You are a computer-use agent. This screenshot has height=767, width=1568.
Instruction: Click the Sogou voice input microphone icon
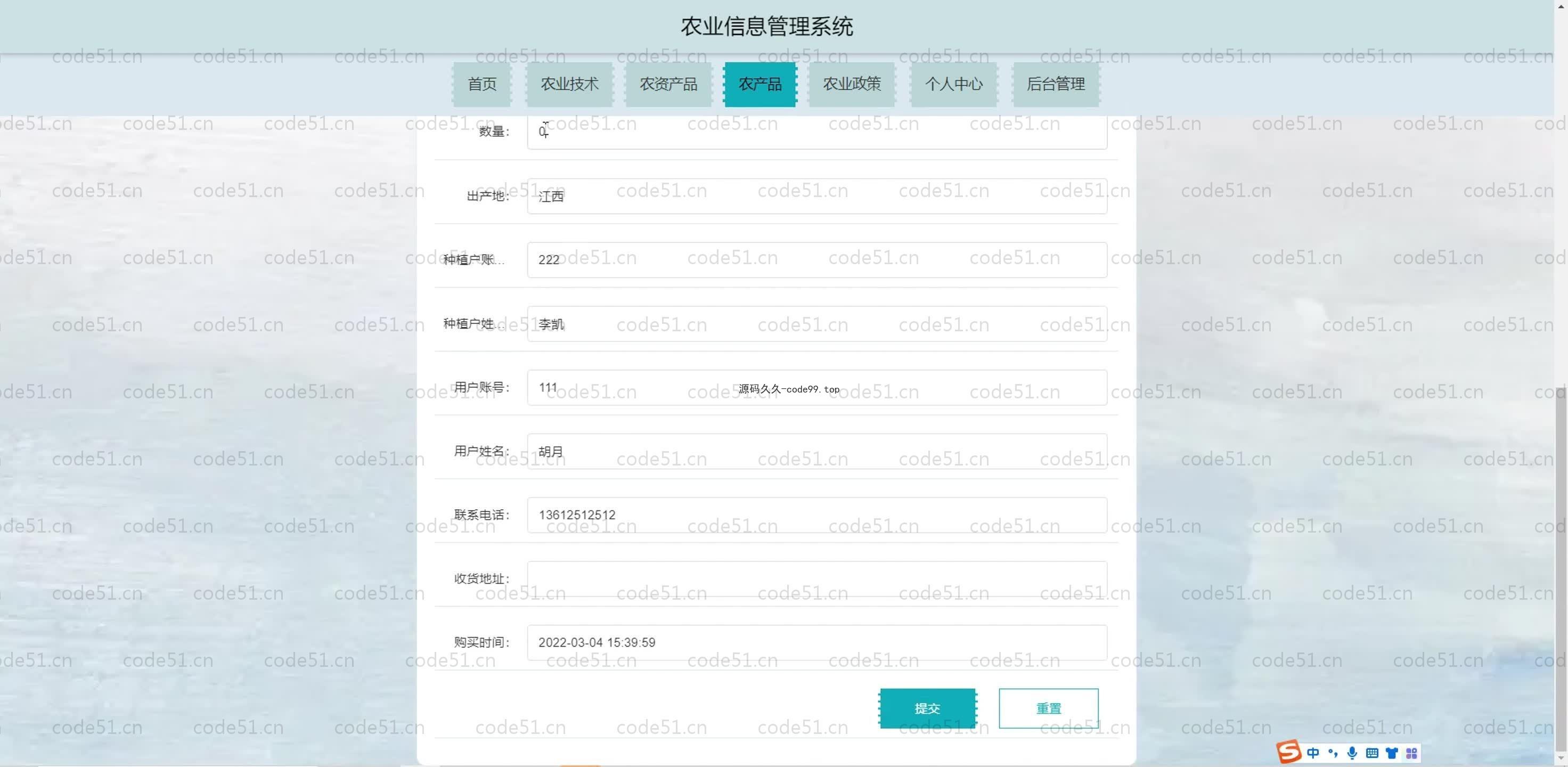1352,753
